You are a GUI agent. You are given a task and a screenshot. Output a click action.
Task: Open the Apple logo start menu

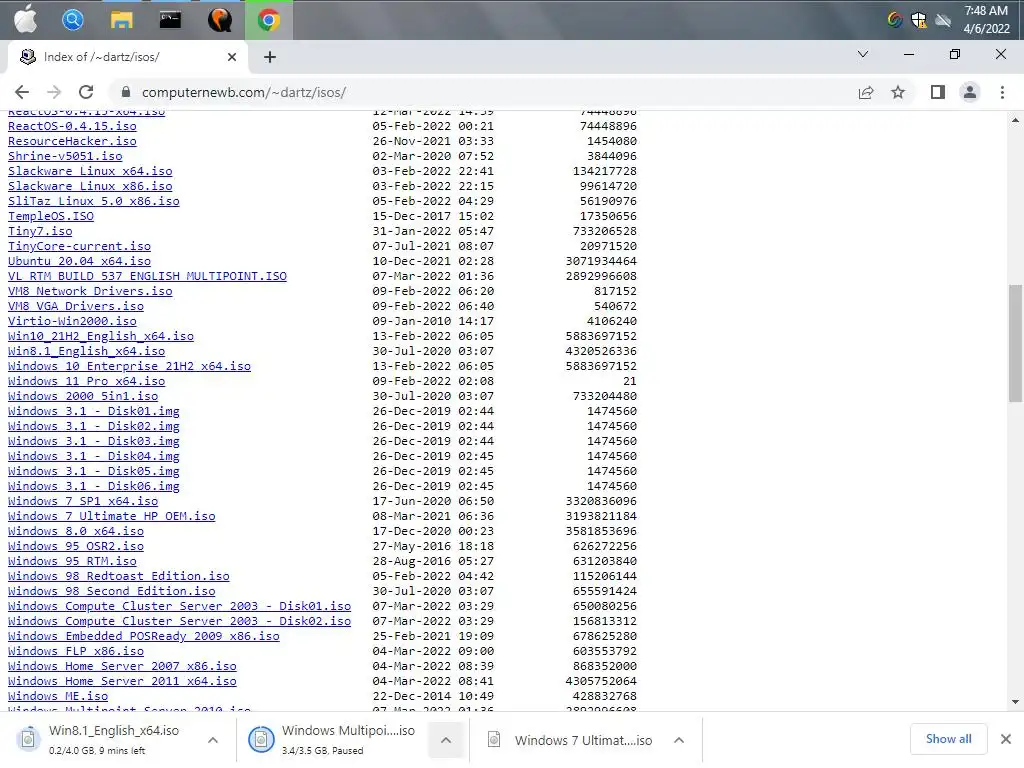coord(25,20)
